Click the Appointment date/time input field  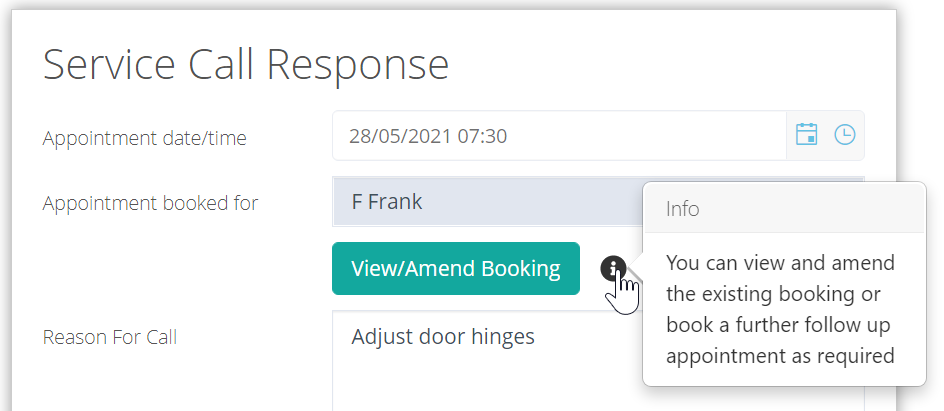tap(560, 136)
